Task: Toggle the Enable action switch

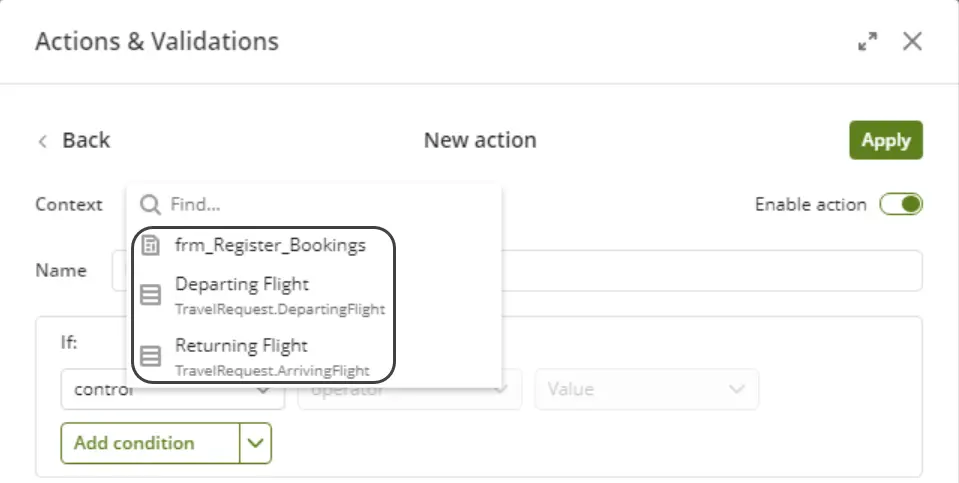Action: 901,204
